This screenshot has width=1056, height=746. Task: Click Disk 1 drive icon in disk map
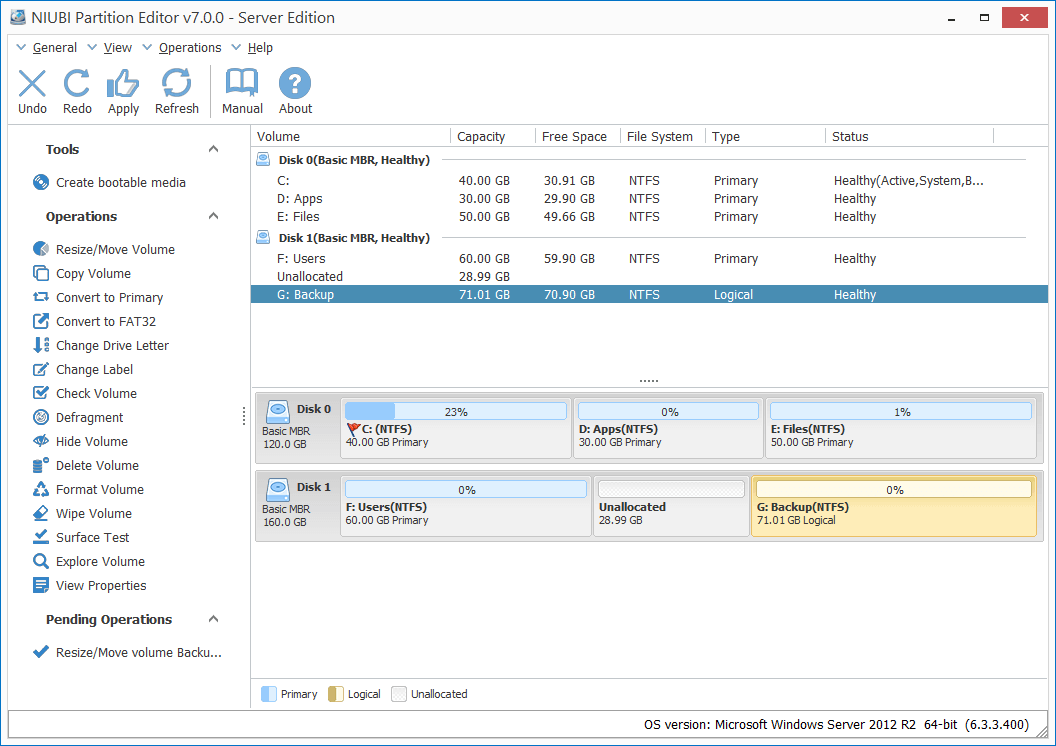coord(277,489)
